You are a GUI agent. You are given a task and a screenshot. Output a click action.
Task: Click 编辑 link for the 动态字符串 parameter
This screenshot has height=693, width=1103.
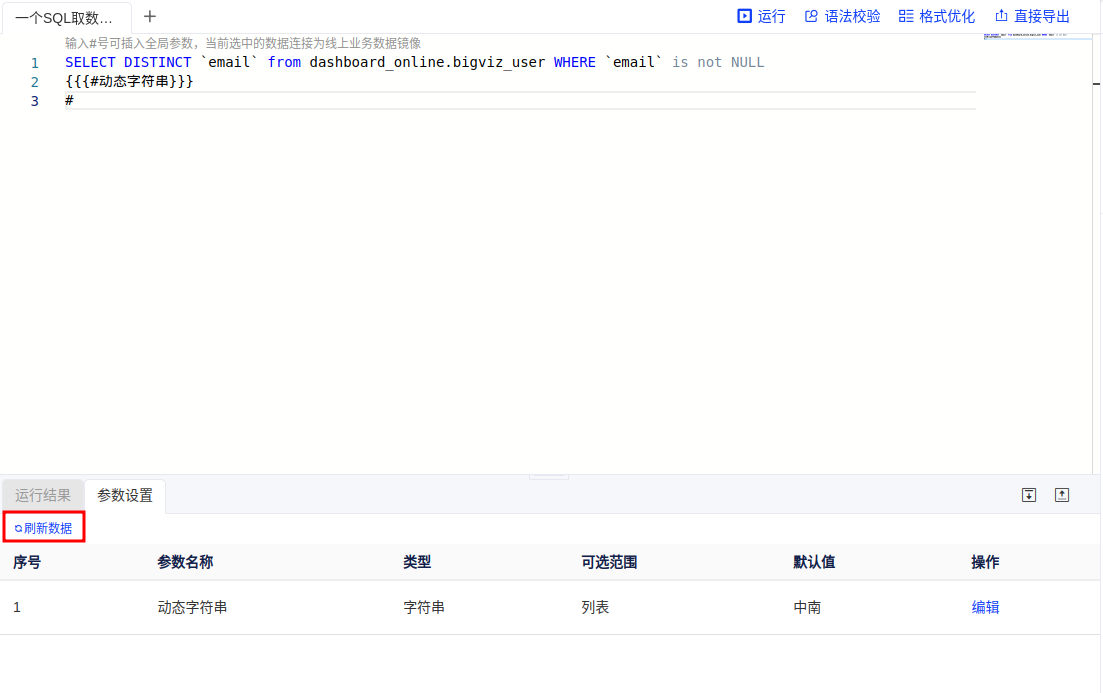985,607
